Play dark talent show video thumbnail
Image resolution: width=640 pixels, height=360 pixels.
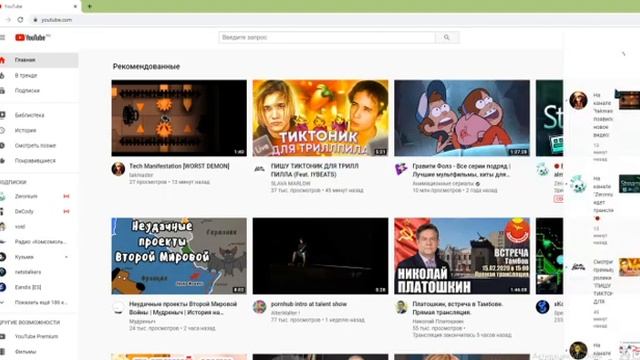tap(320, 256)
